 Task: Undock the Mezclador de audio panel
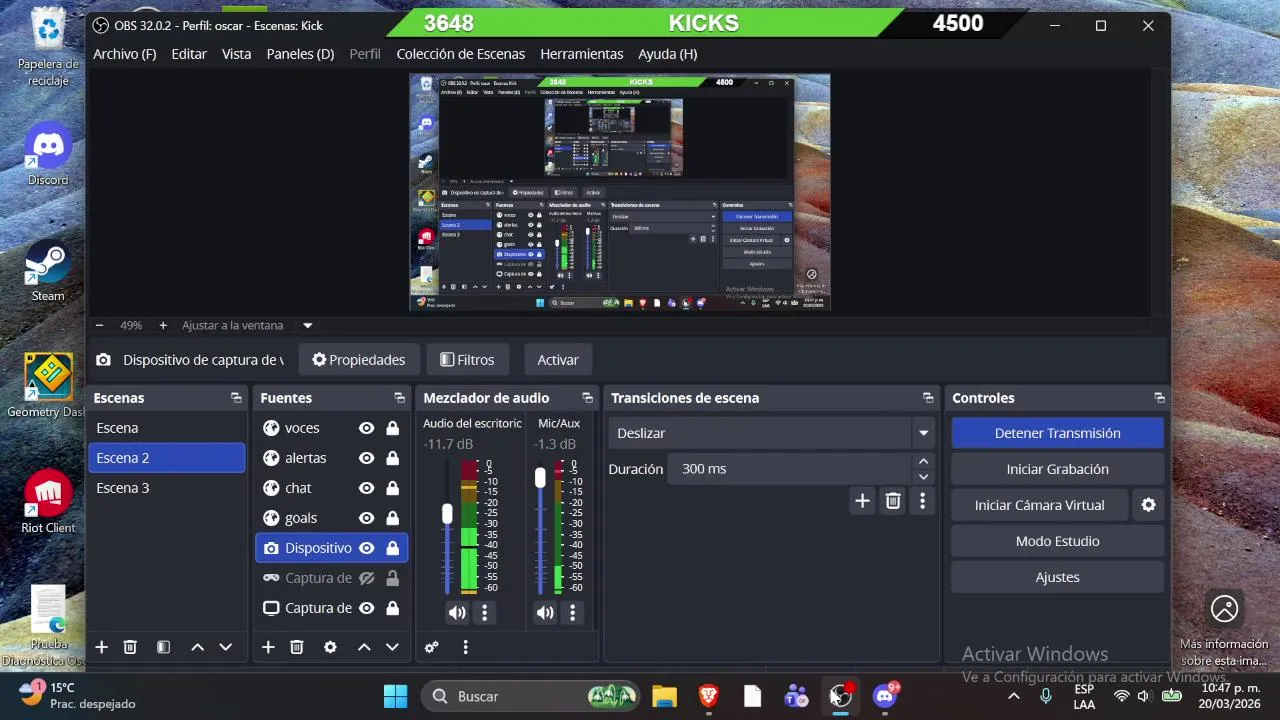click(588, 398)
